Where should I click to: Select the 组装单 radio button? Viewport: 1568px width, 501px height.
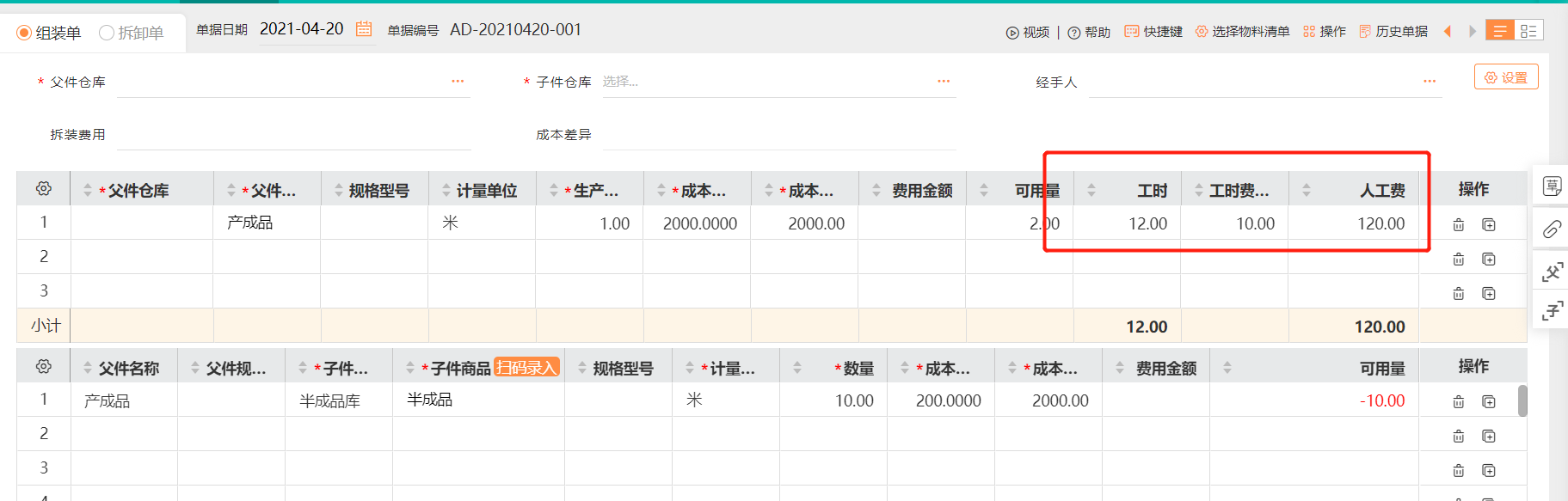coord(25,34)
